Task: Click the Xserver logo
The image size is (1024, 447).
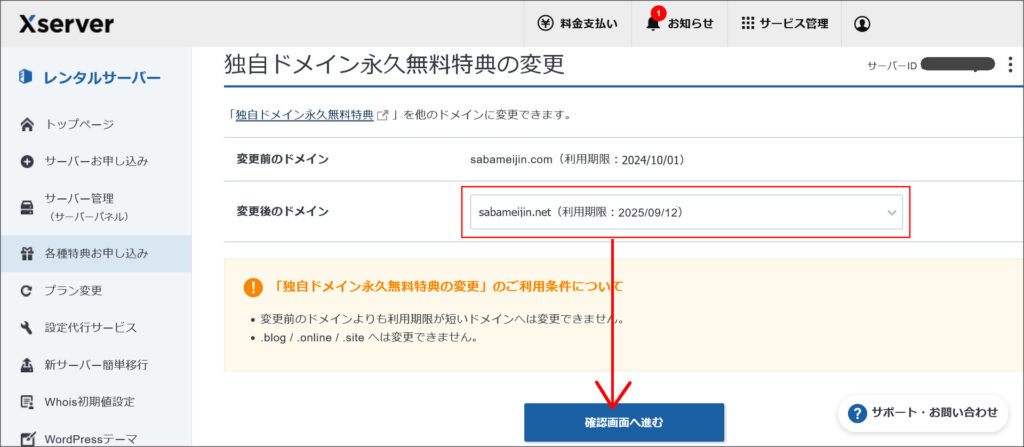Action: point(66,24)
